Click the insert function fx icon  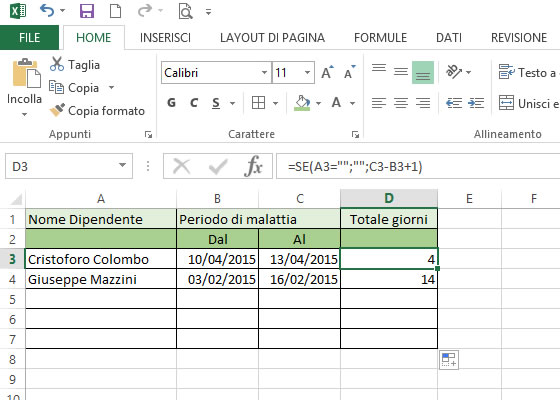coord(253,166)
